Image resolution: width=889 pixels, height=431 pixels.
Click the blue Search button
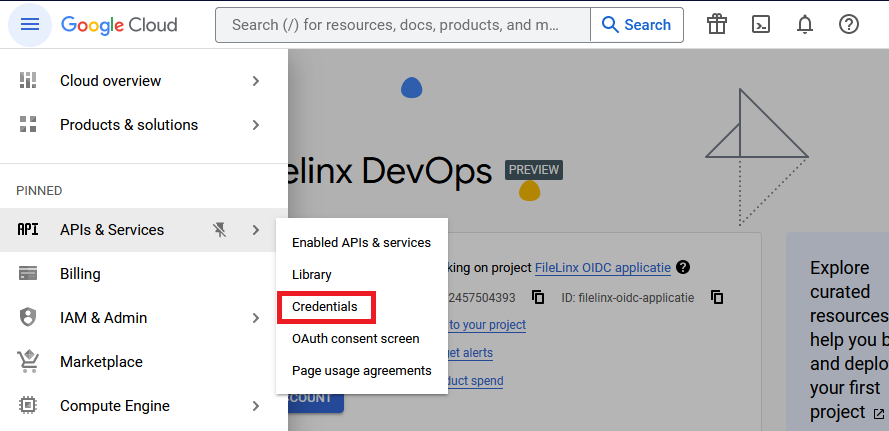click(x=637, y=24)
